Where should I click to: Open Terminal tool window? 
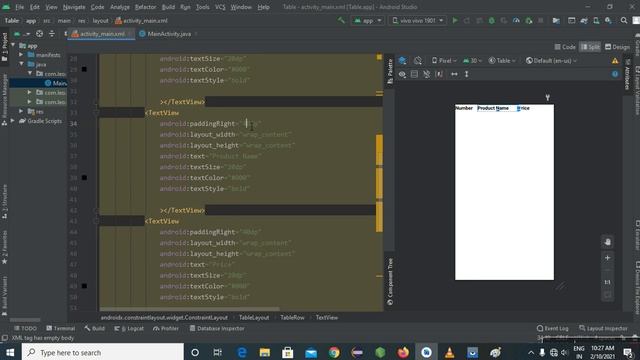point(60,328)
